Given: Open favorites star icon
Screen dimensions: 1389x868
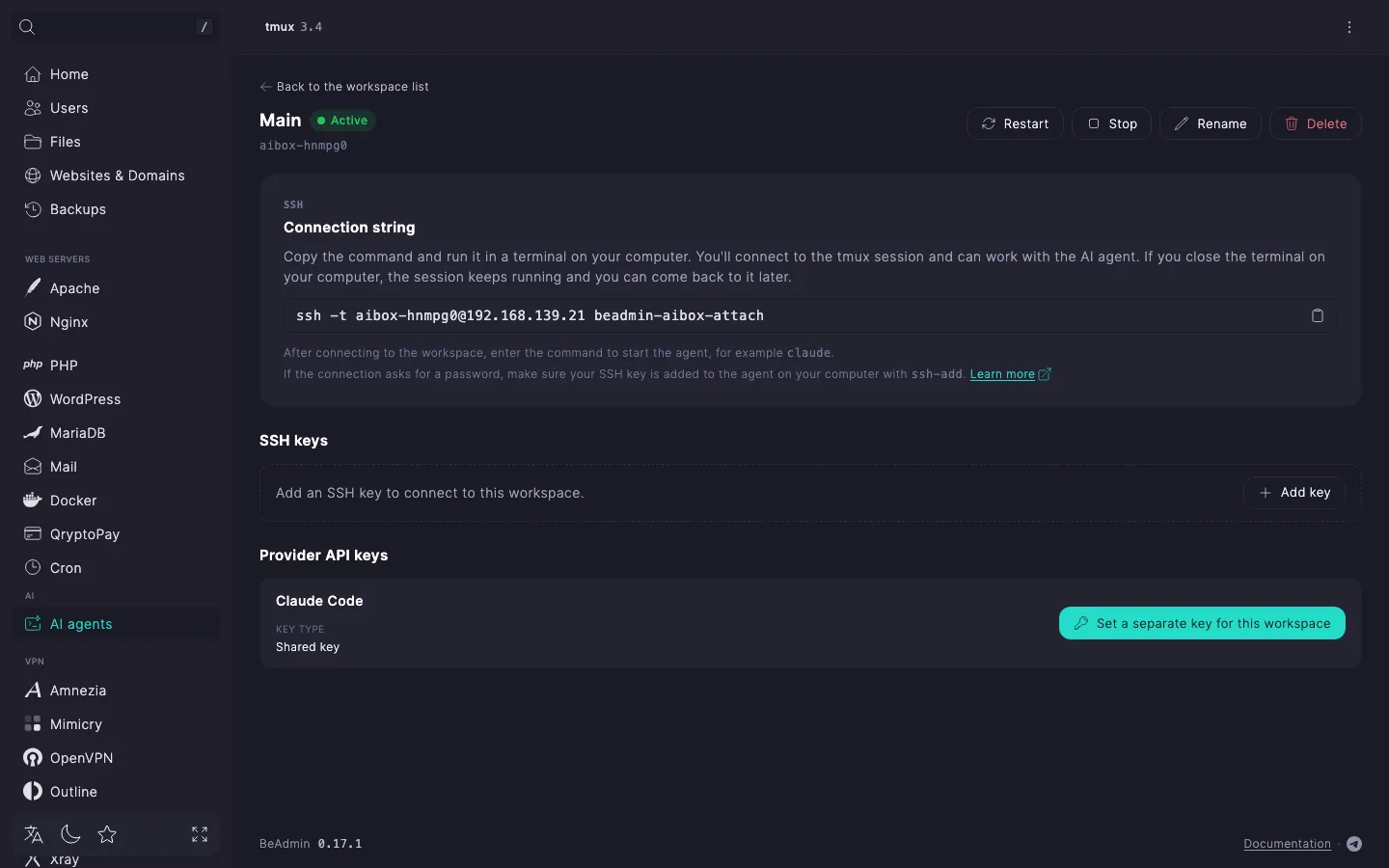Looking at the screenshot, I should pos(107,834).
